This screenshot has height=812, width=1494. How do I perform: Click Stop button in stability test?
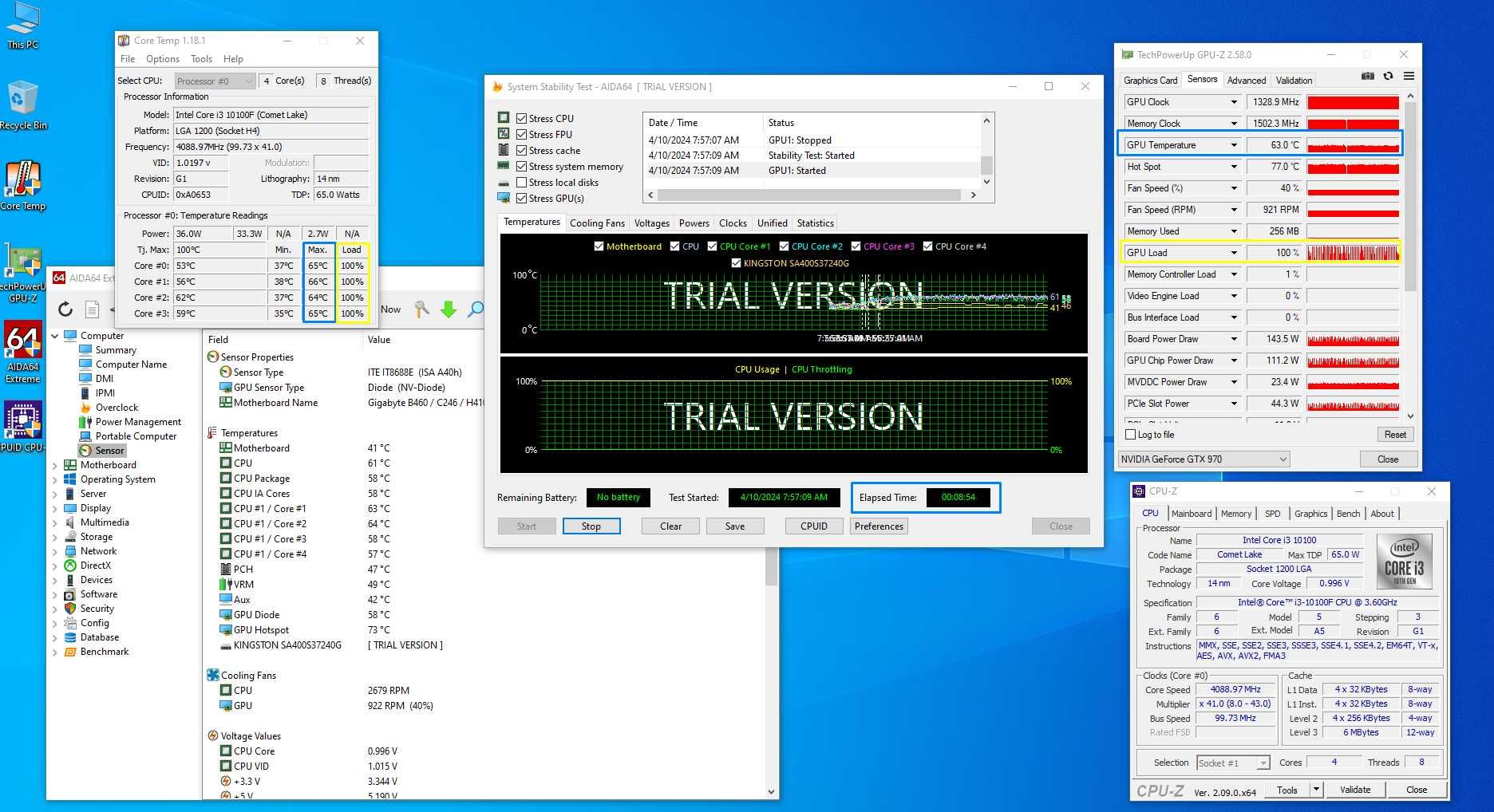(x=591, y=526)
